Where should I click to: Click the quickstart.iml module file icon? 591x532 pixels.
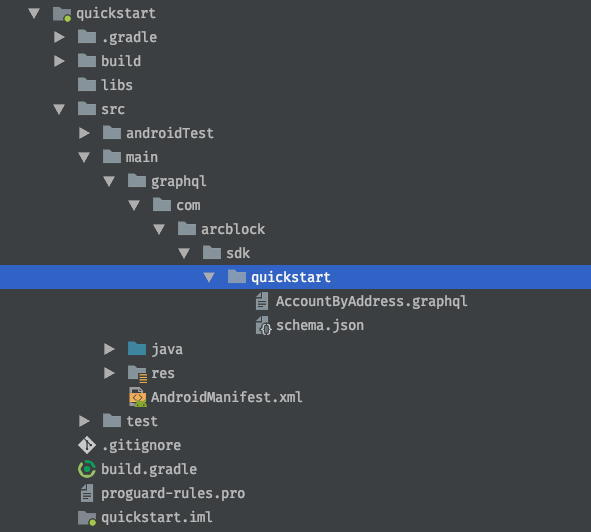87,518
